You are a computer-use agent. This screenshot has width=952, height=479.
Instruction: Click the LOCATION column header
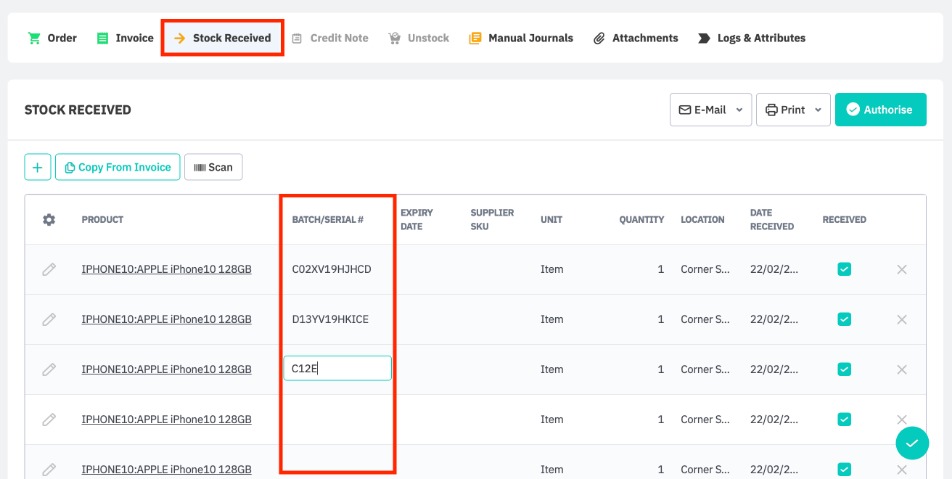pyautogui.click(x=702, y=220)
